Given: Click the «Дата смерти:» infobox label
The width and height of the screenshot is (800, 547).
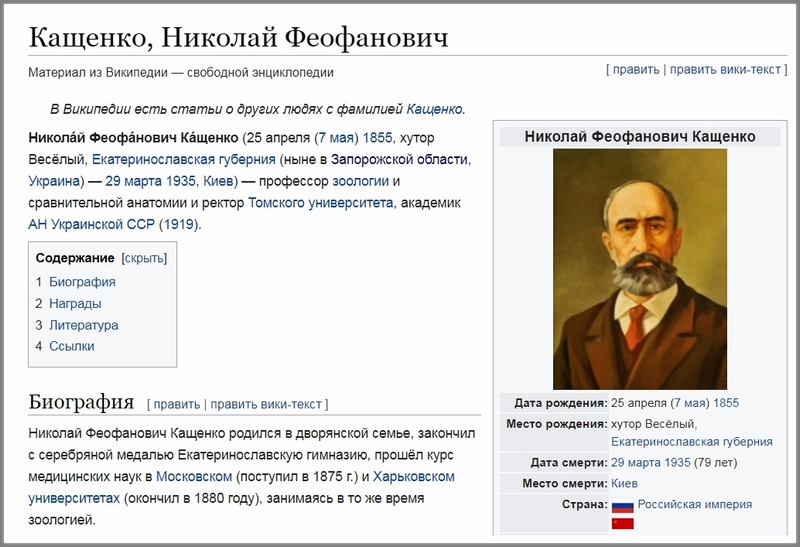Looking at the screenshot, I should click(x=569, y=463).
